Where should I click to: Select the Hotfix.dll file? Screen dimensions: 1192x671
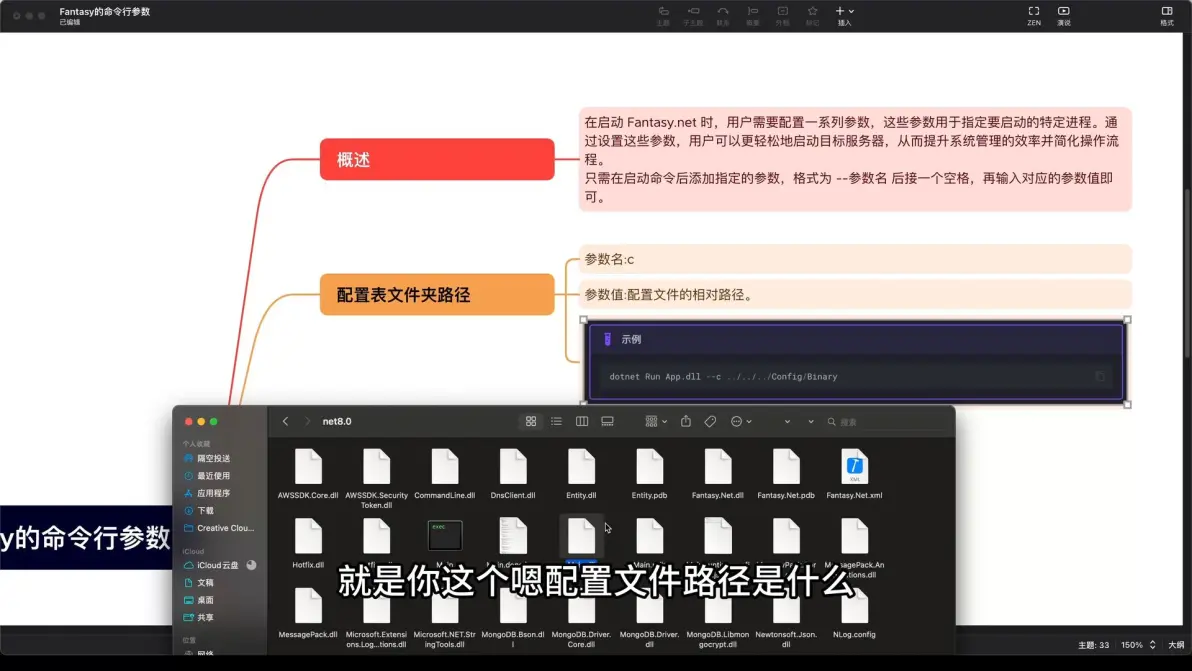coord(308,543)
